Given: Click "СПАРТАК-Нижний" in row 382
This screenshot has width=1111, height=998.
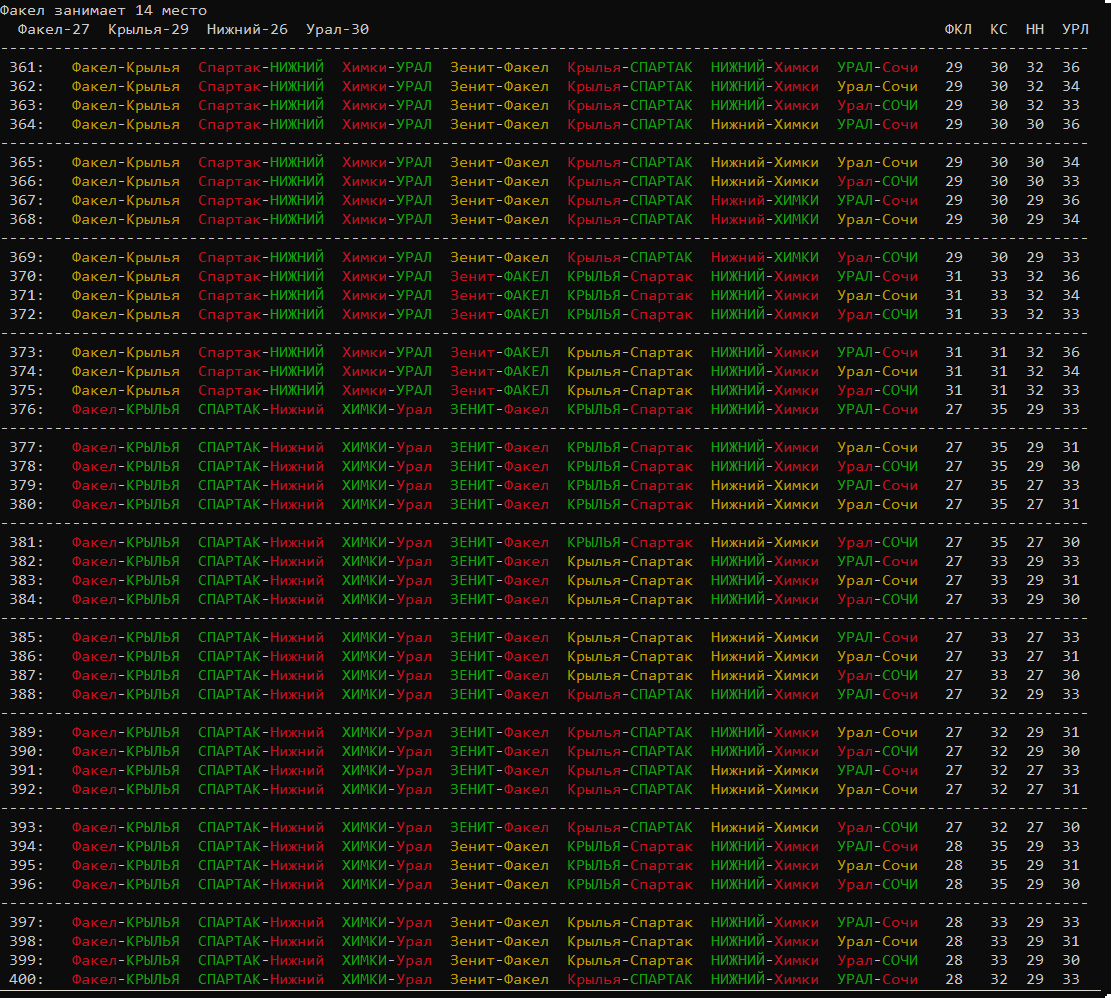Looking at the screenshot, I should [x=261, y=562].
